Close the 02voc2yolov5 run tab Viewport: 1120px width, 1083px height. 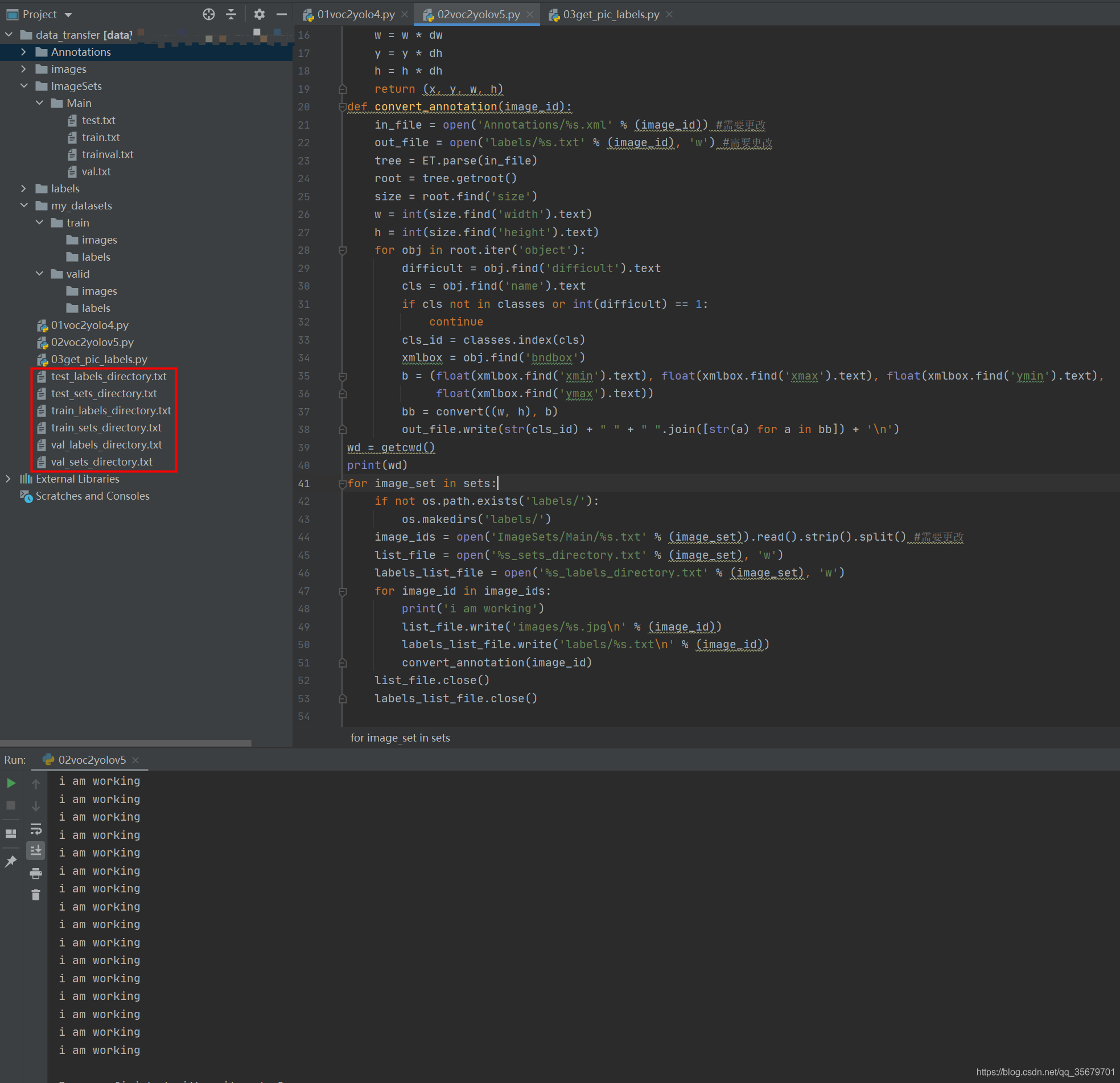[135, 760]
